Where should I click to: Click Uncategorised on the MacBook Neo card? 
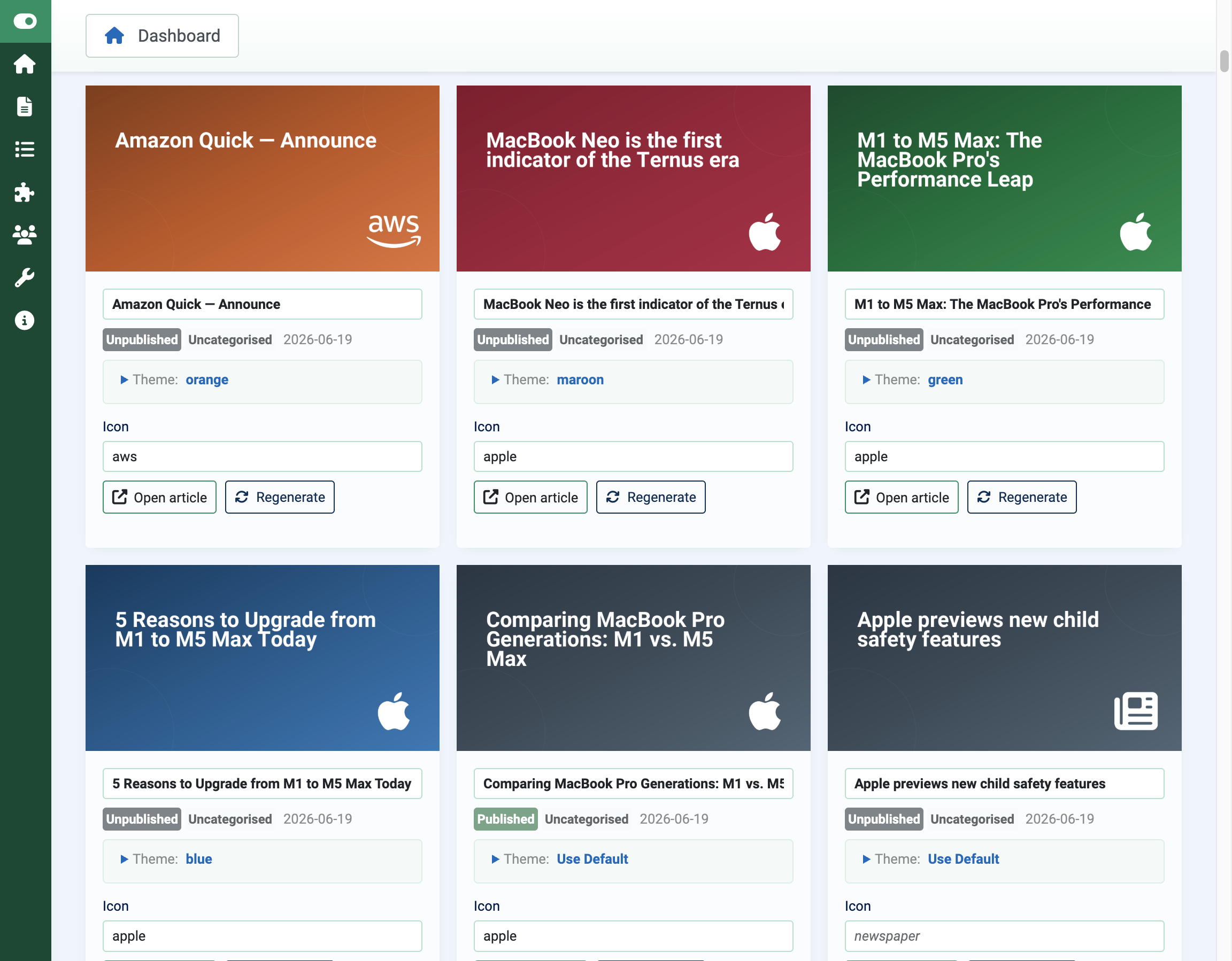602,339
